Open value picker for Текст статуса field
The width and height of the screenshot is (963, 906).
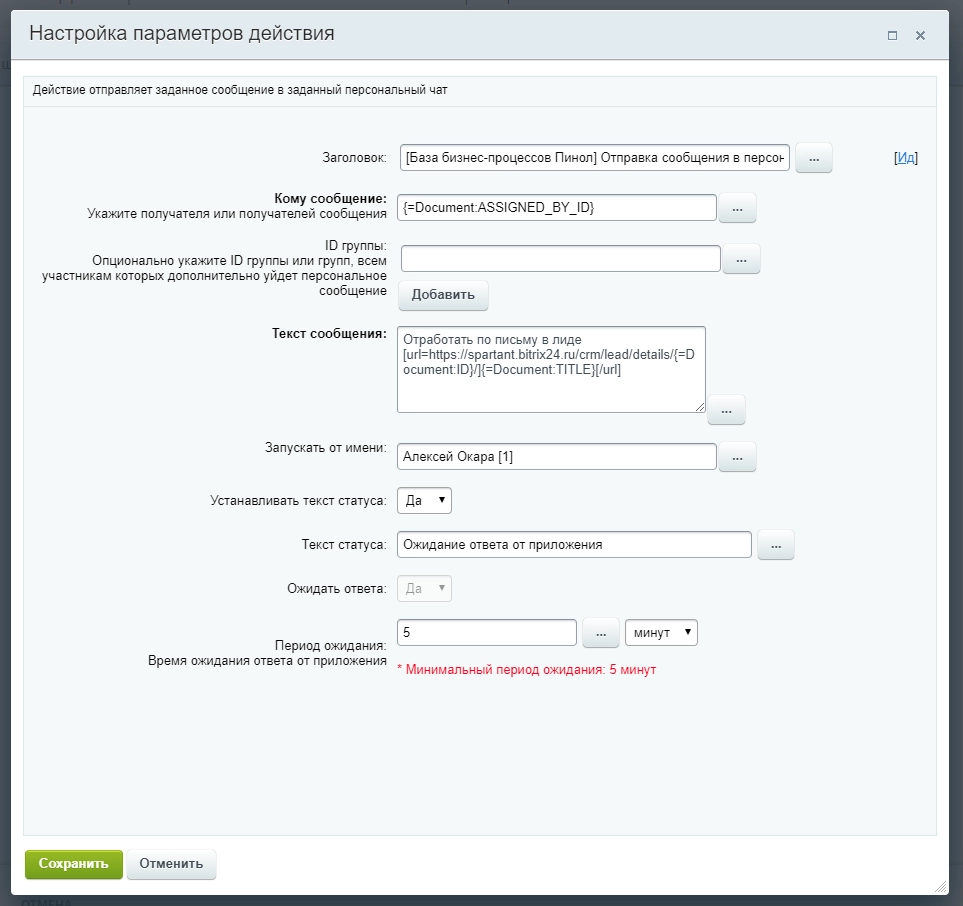pyautogui.click(x=776, y=545)
